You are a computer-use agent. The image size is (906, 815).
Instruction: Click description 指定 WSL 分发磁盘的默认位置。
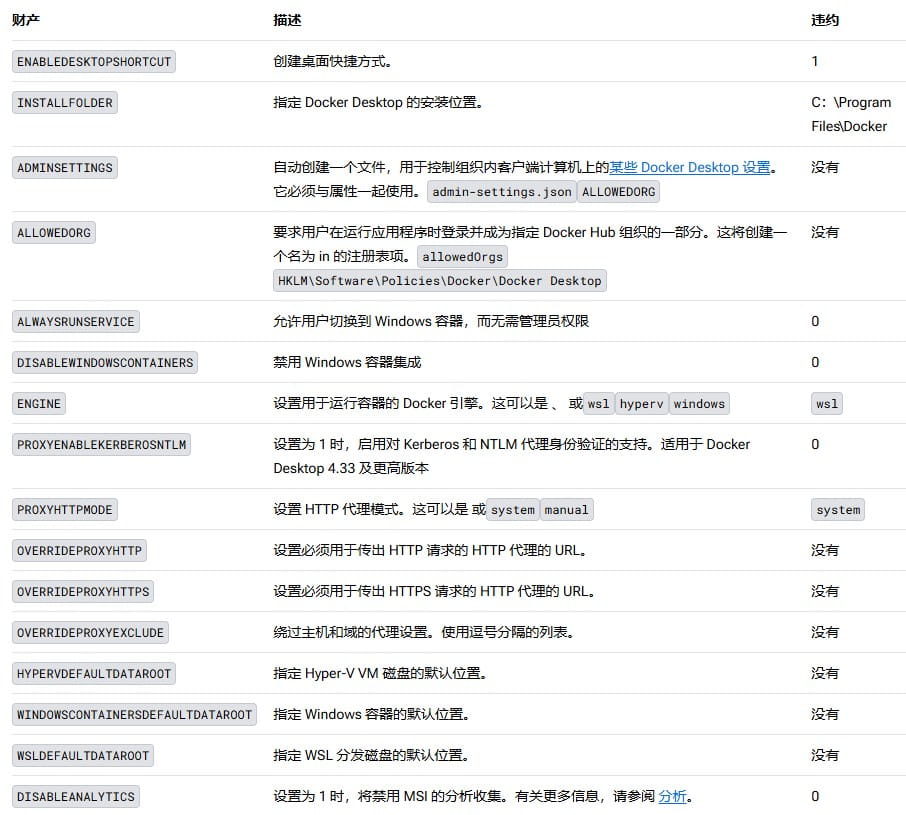point(371,756)
